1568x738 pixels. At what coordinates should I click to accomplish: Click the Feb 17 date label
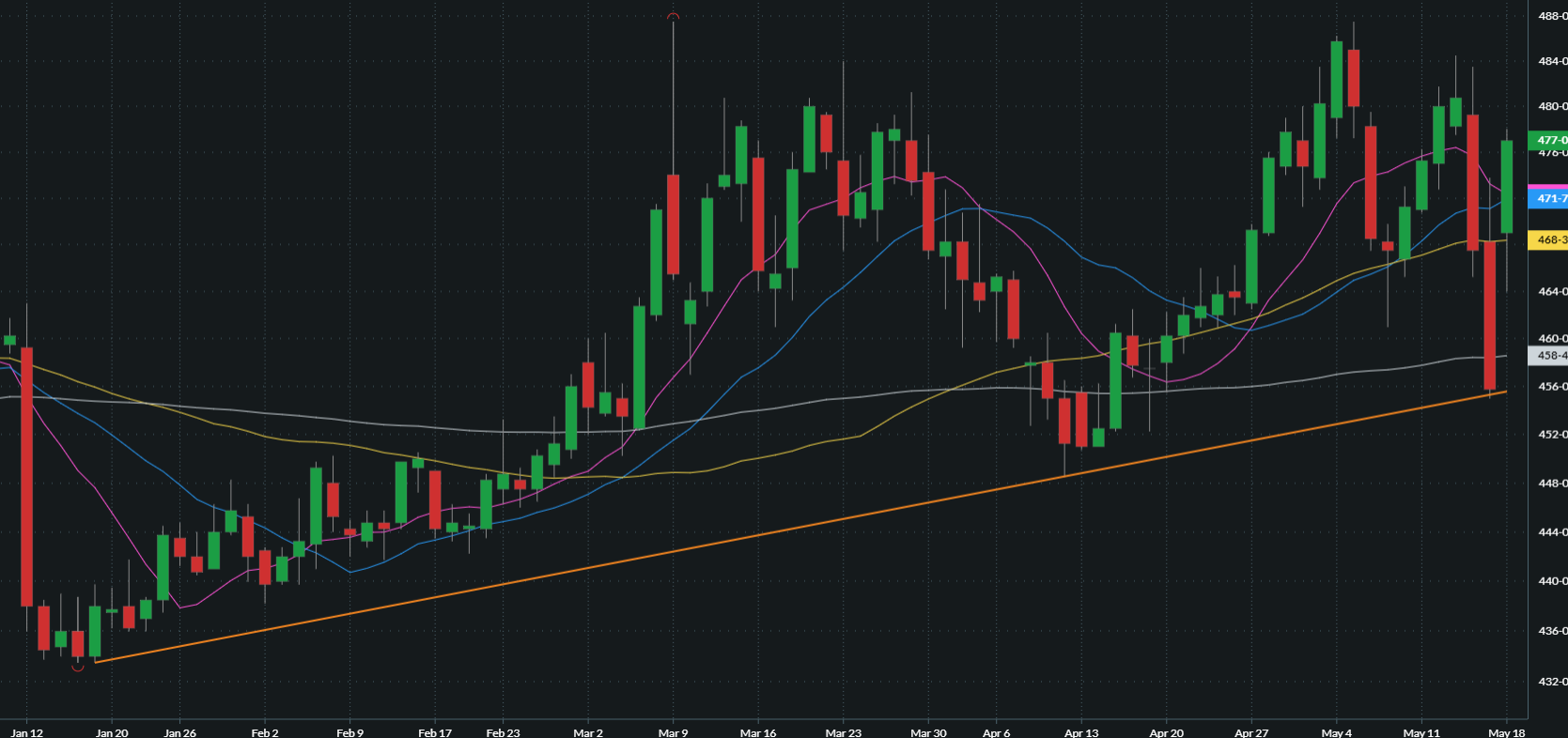point(435,732)
